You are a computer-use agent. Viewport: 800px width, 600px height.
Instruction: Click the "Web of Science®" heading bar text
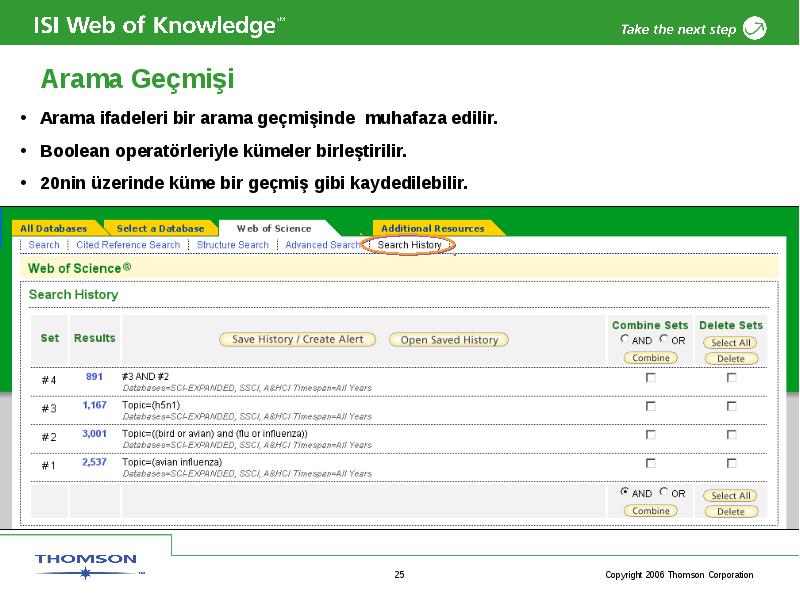pyautogui.click(x=80, y=268)
